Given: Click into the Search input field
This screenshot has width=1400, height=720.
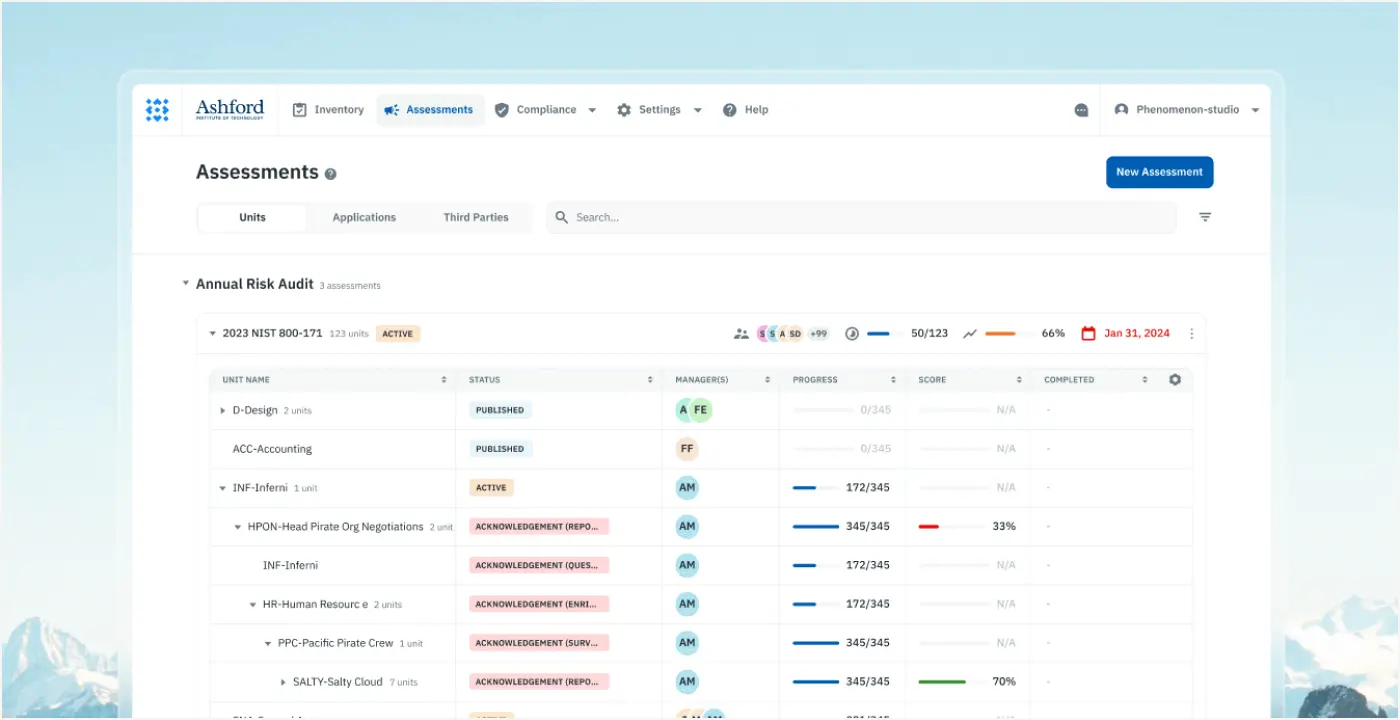Looking at the screenshot, I should coord(860,217).
